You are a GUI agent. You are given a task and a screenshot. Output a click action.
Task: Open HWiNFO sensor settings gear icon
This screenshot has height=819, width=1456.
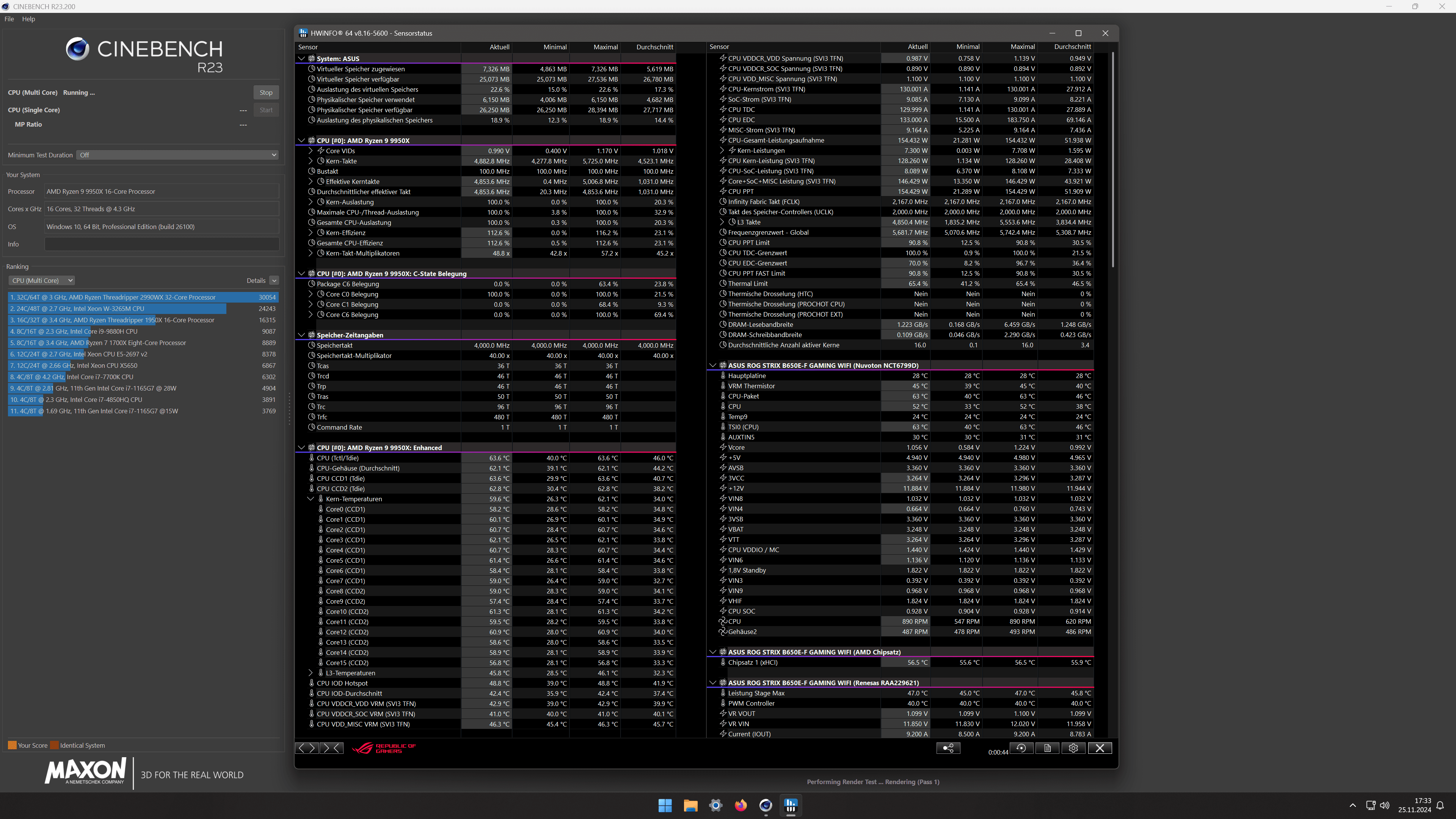[x=1073, y=748]
